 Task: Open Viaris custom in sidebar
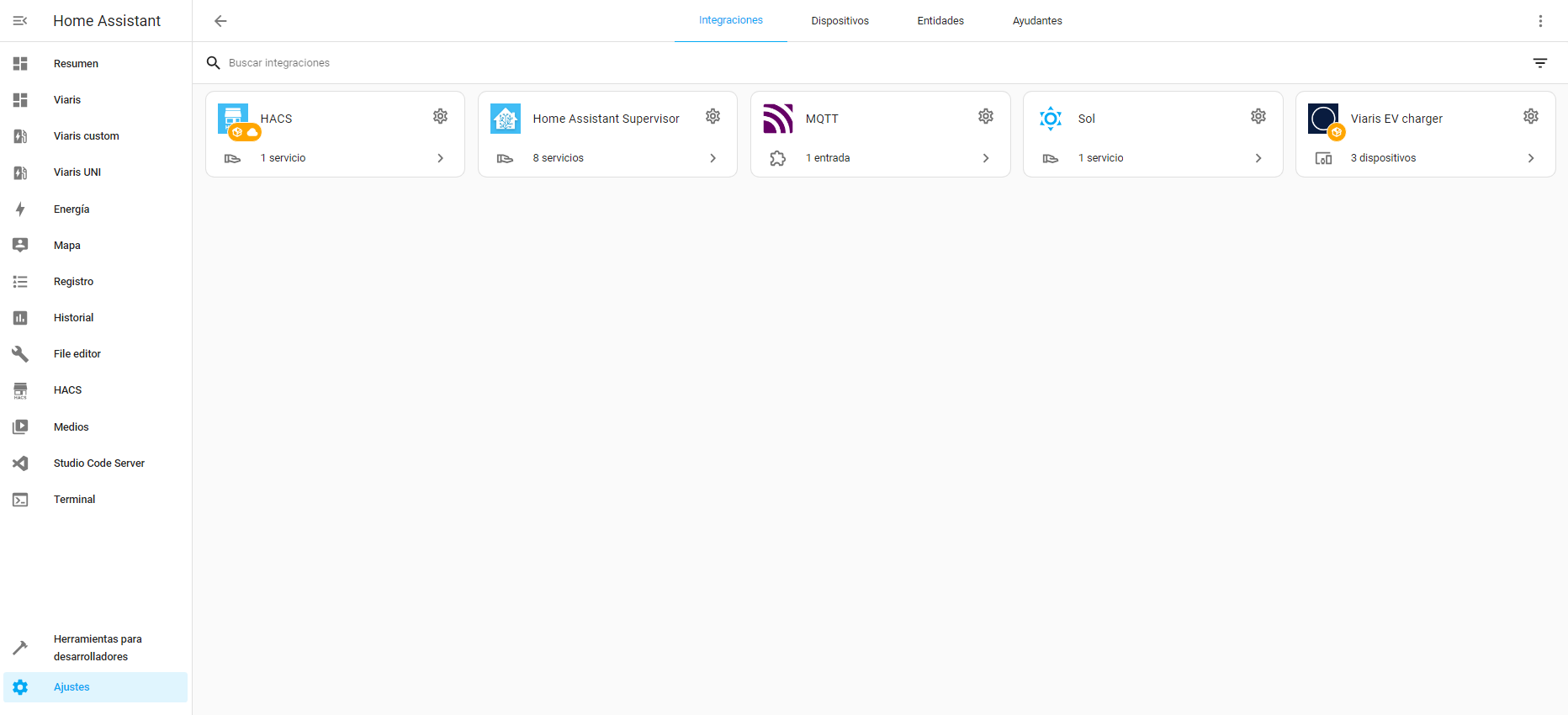click(87, 136)
